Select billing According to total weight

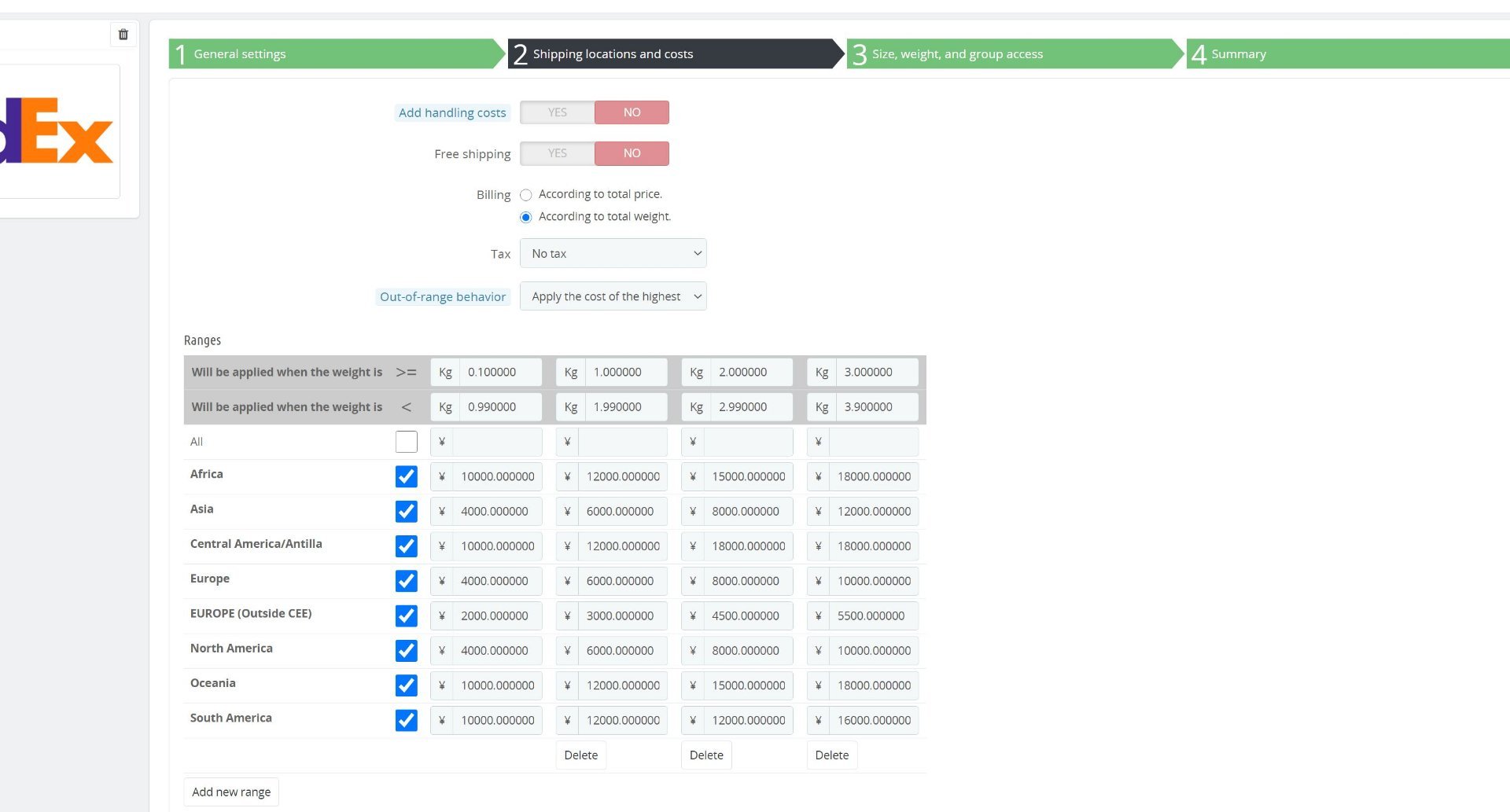[x=526, y=217]
